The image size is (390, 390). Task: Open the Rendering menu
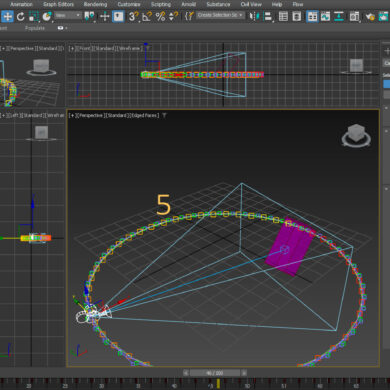click(95, 4)
